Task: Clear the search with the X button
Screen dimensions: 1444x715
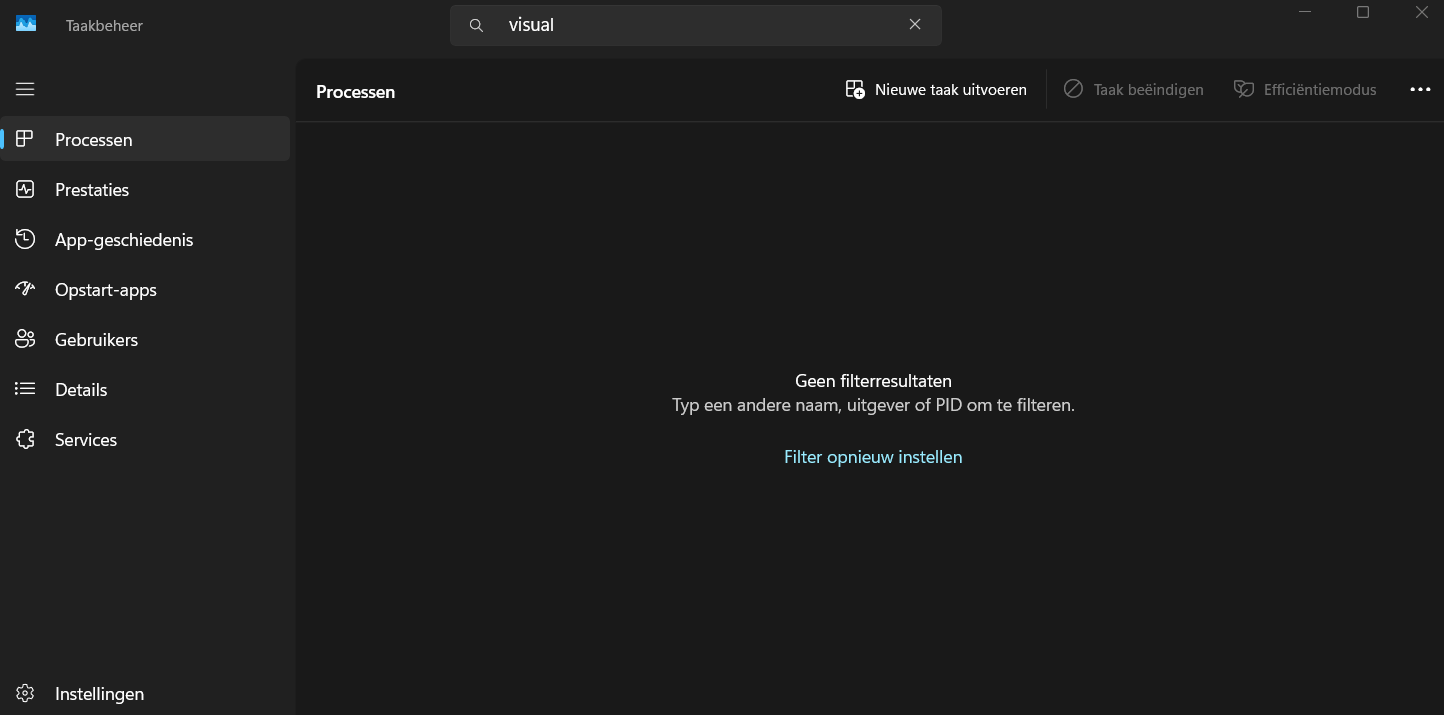Action: point(915,25)
